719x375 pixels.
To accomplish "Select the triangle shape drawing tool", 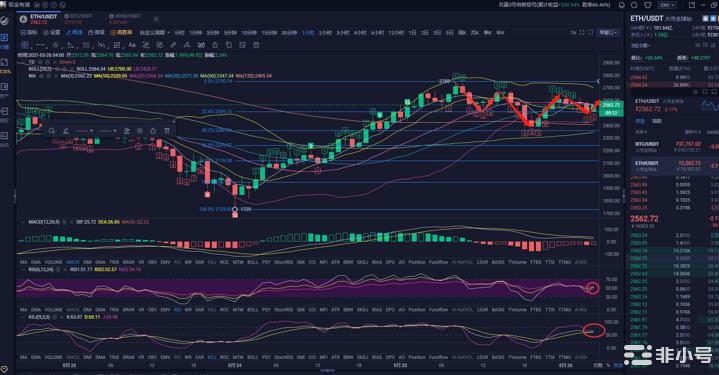I will tap(71, 45).
